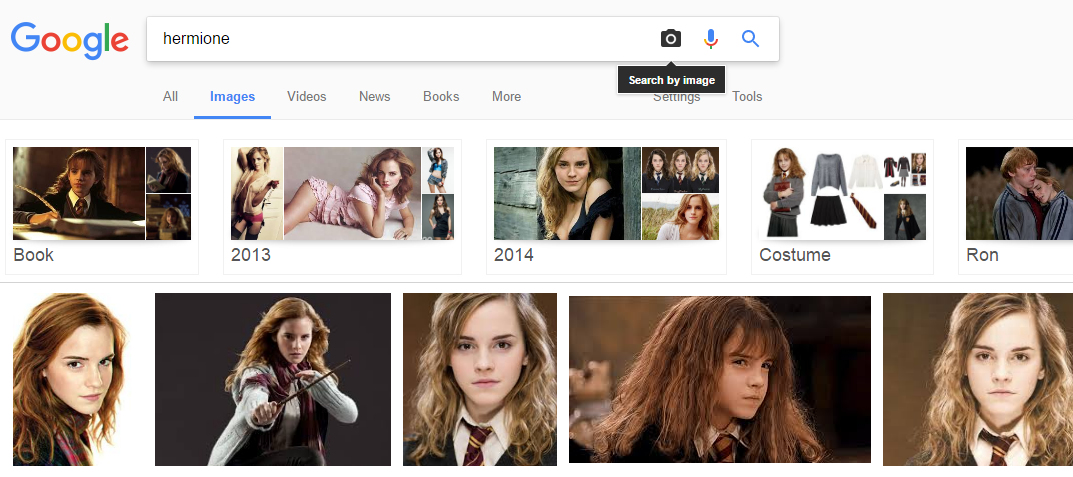Open the Book category card
The height and width of the screenshot is (477, 1073).
point(102,206)
